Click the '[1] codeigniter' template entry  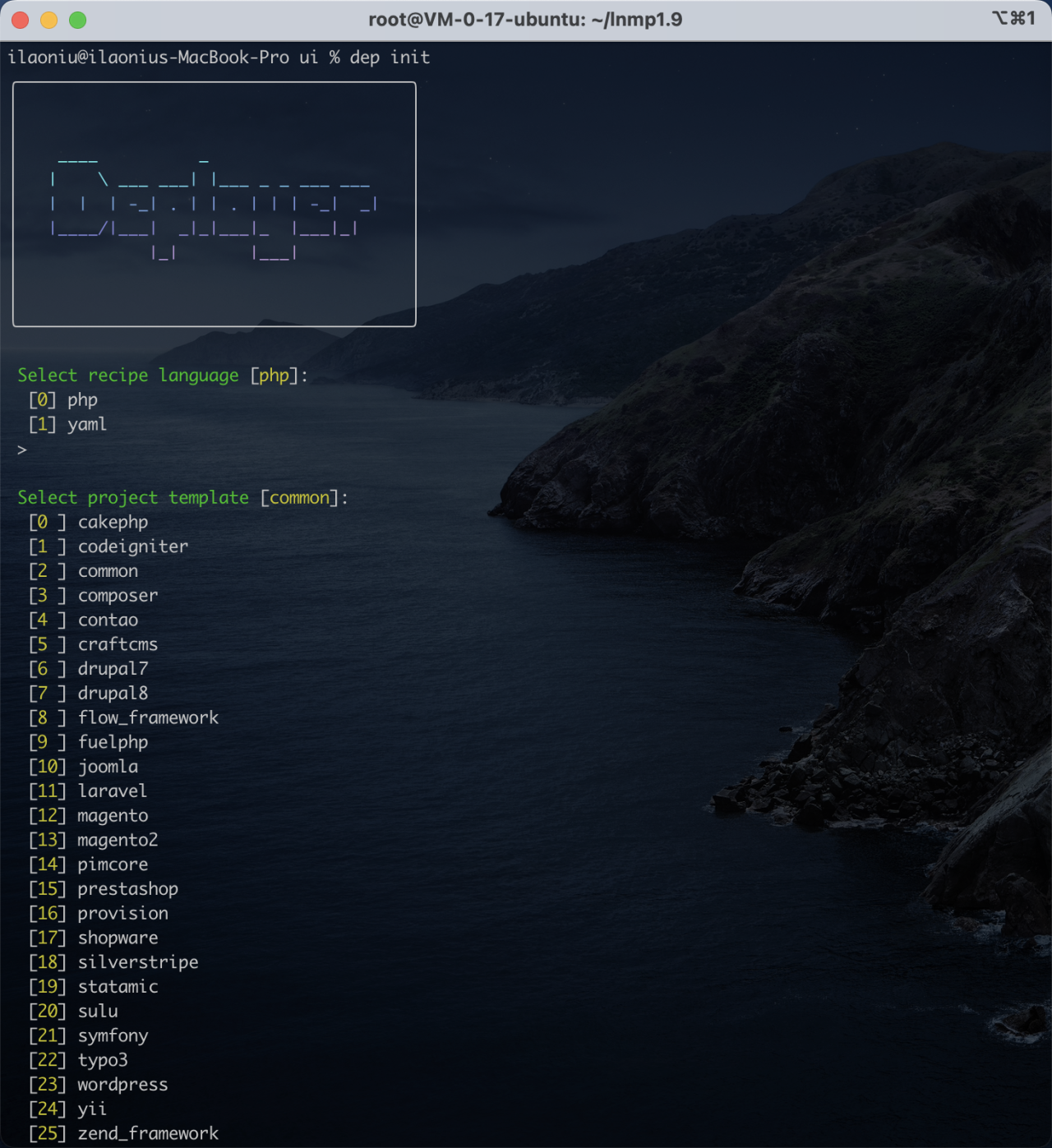point(108,546)
